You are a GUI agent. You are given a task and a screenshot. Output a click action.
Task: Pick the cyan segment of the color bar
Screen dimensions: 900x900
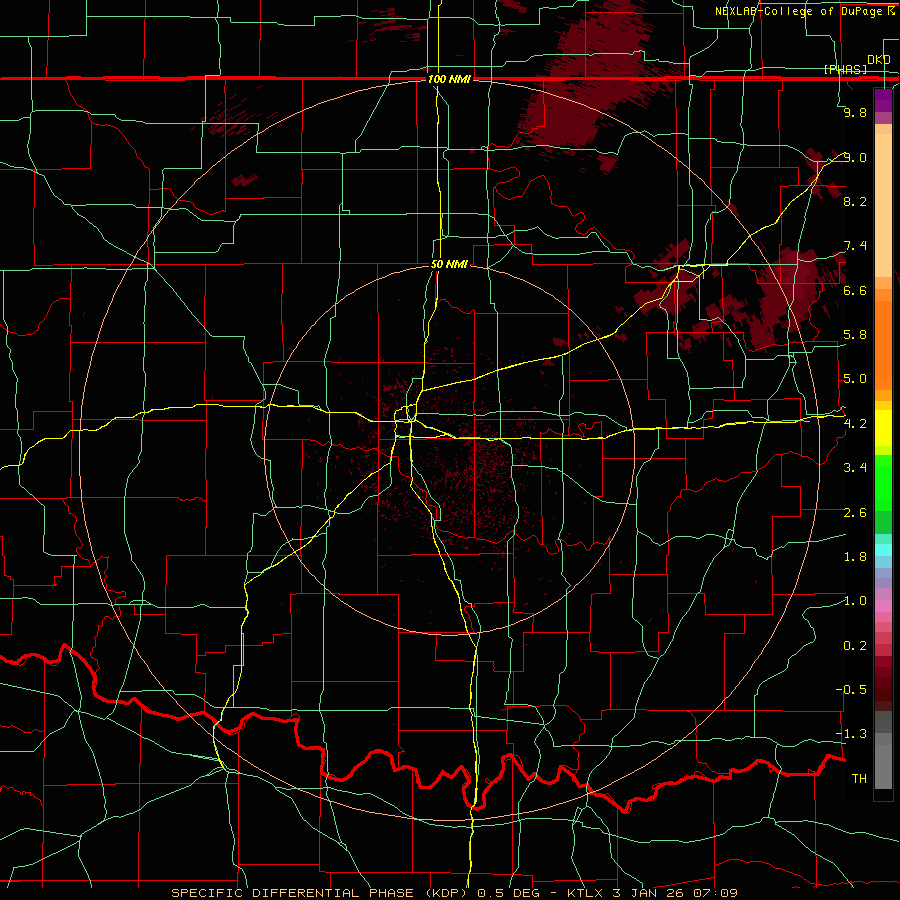point(883,550)
